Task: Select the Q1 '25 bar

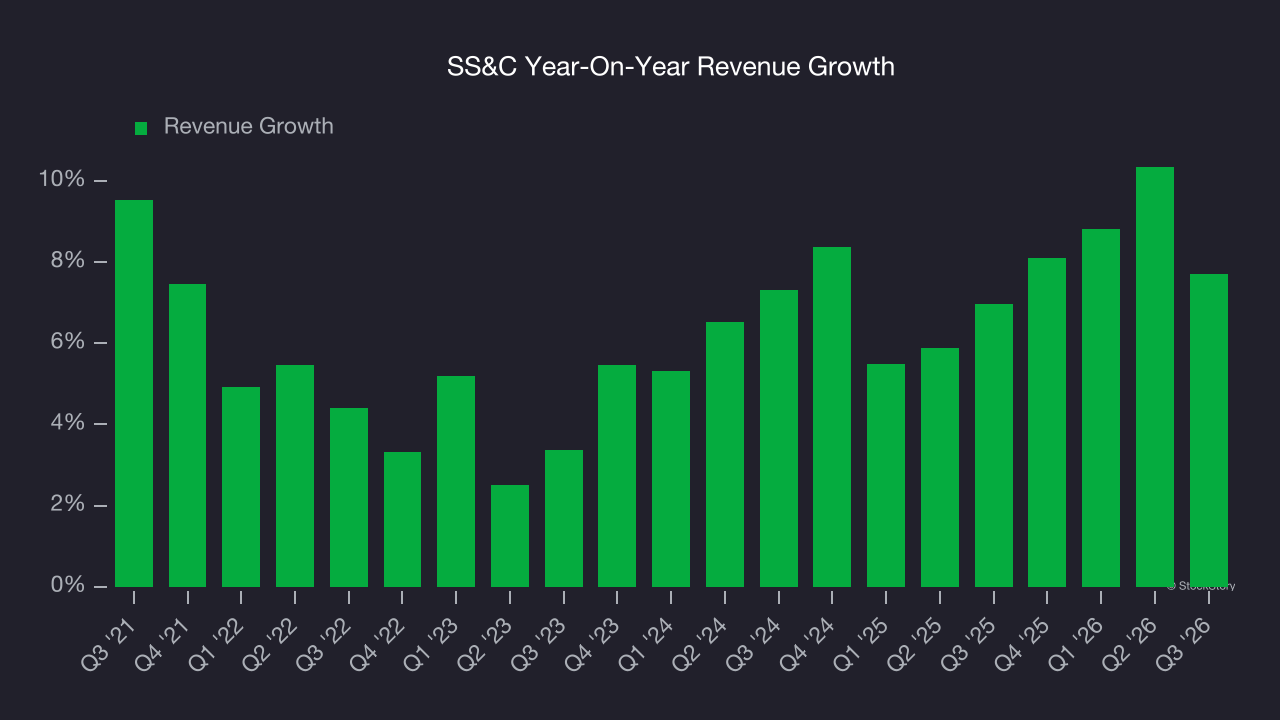Action: click(886, 475)
